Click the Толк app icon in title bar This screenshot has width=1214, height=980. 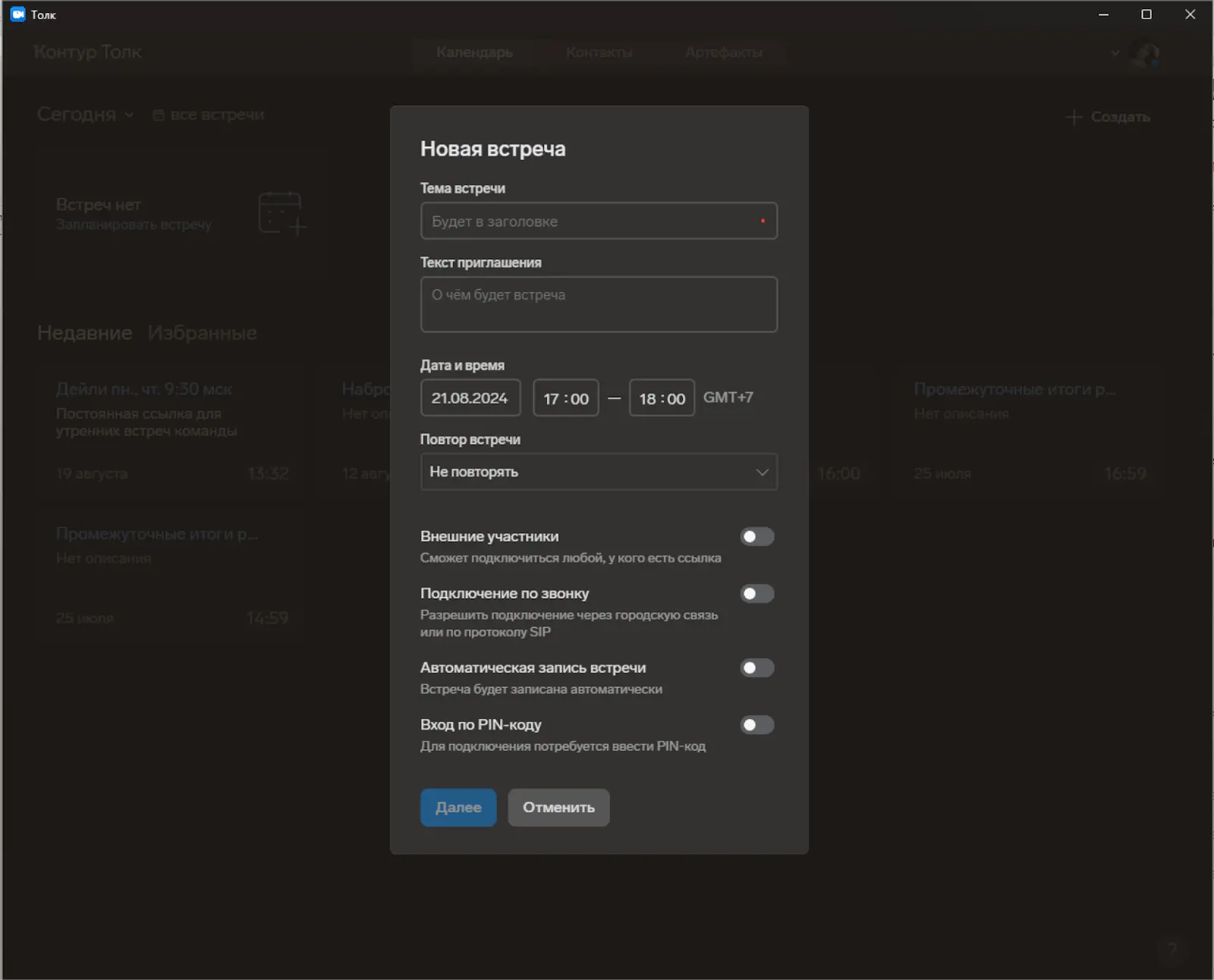tap(17, 14)
